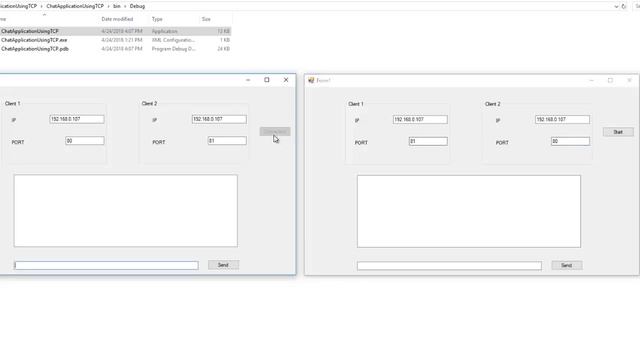640x360 pixels.
Task: Click the Program Debug type cell
Action: coord(174,49)
